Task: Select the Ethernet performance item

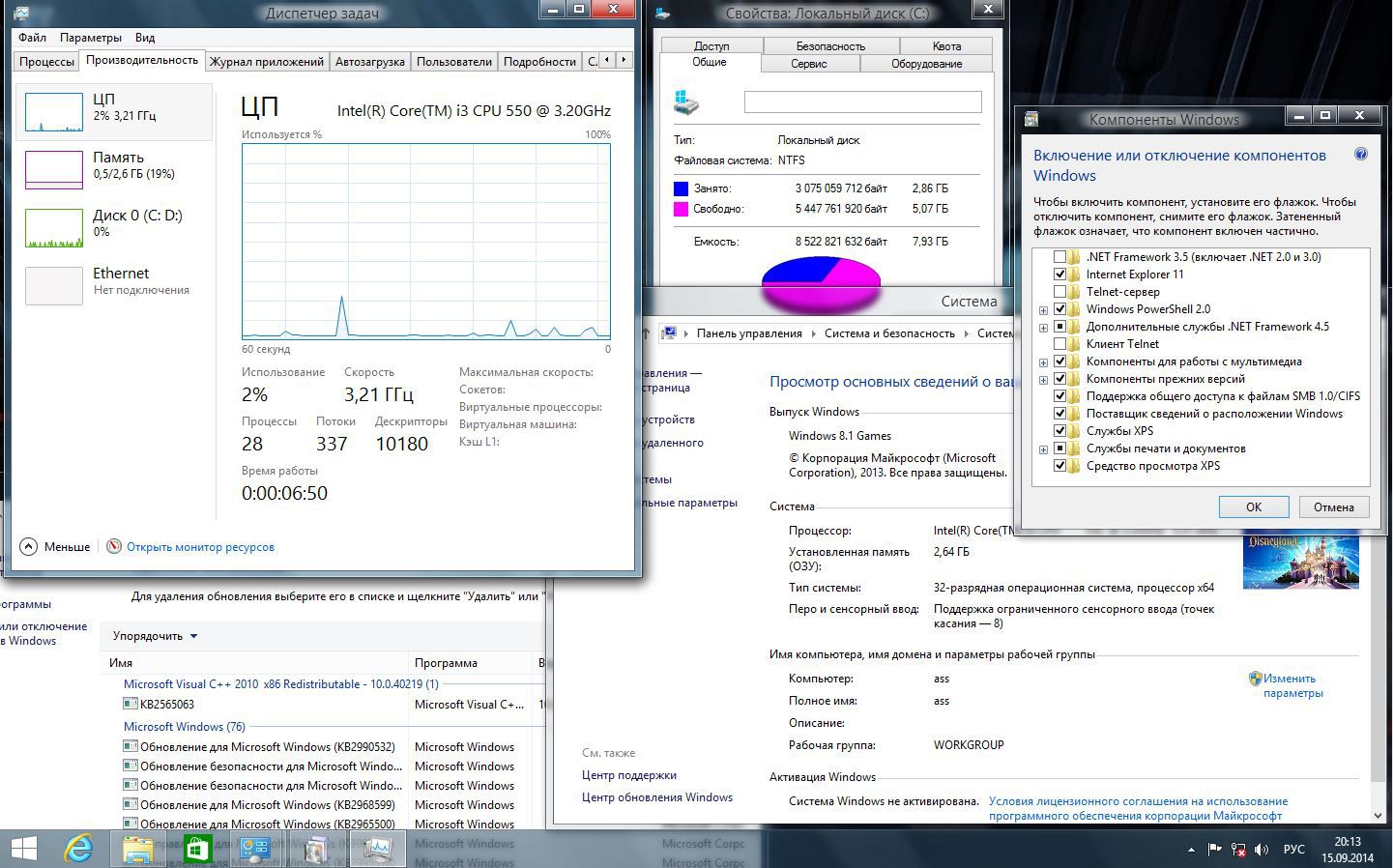Action: coord(114,285)
